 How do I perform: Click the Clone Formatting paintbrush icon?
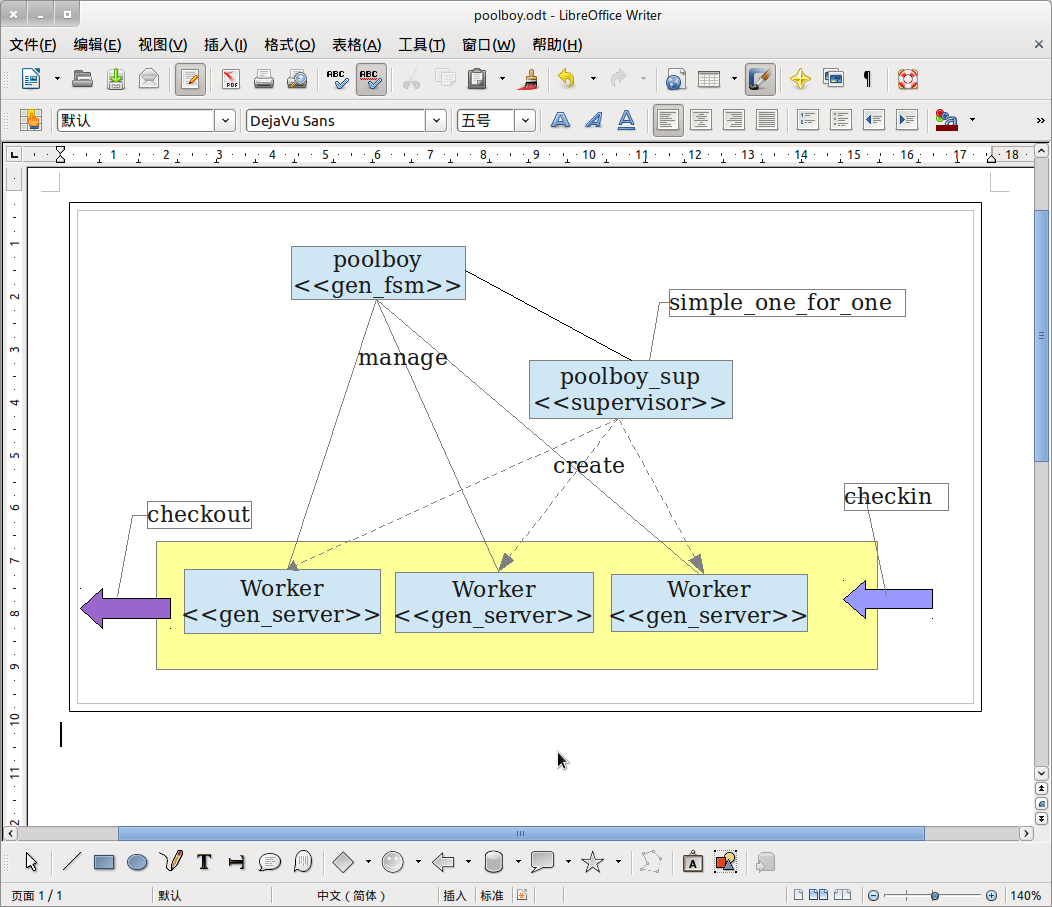[x=531, y=79]
